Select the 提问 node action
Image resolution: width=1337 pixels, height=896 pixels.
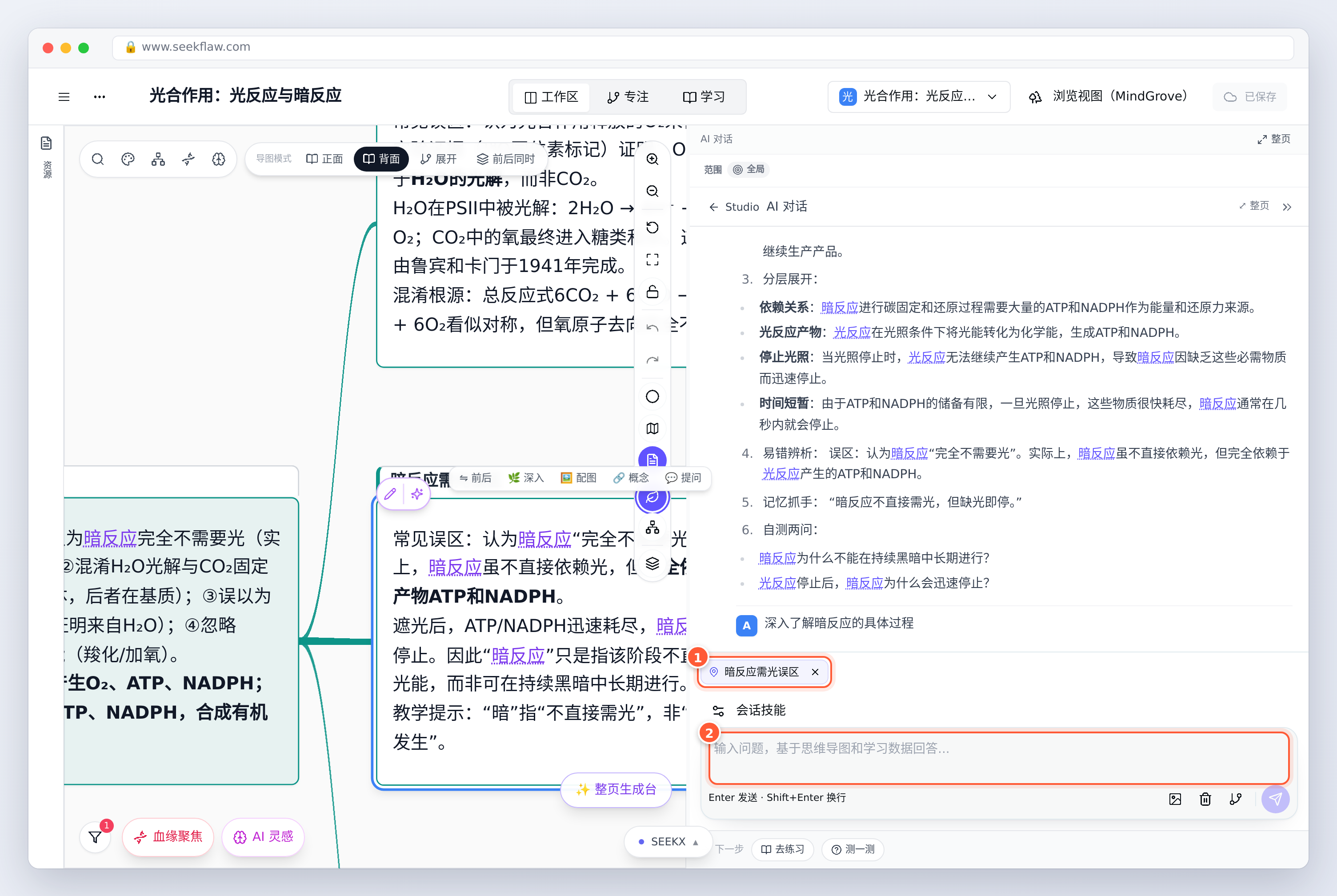click(x=683, y=478)
